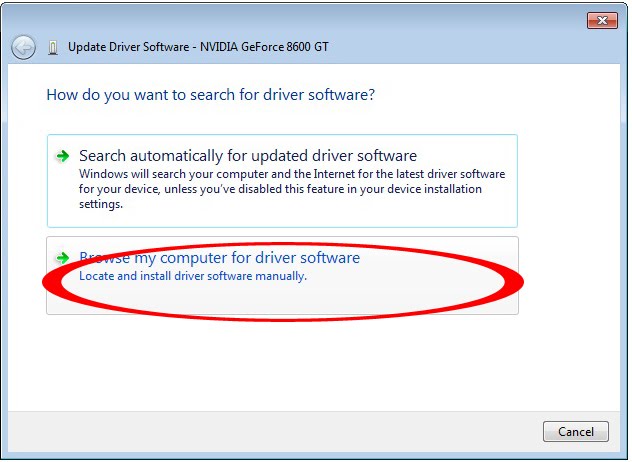The width and height of the screenshot is (632, 462).
Task: Click the 'Update Driver Software - NVIDIA GeForce 8600 GT' title
Action: (198, 47)
